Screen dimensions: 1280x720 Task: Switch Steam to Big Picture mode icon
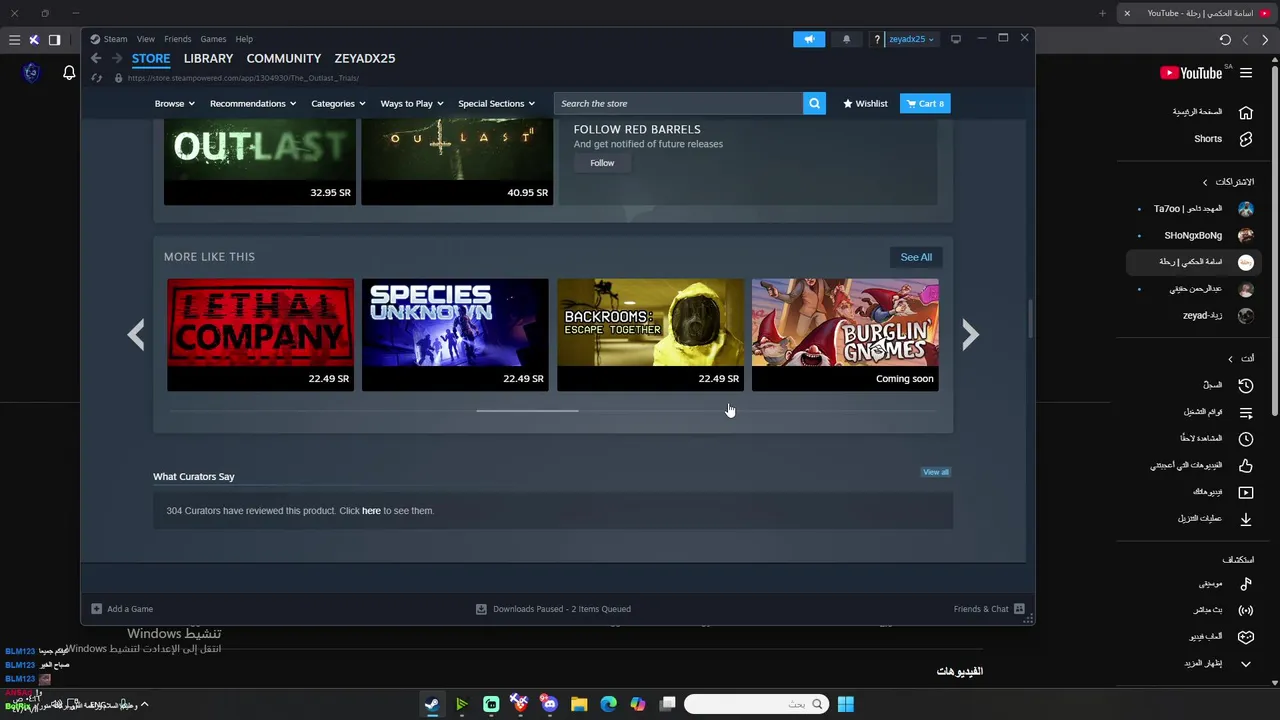[x=956, y=39]
